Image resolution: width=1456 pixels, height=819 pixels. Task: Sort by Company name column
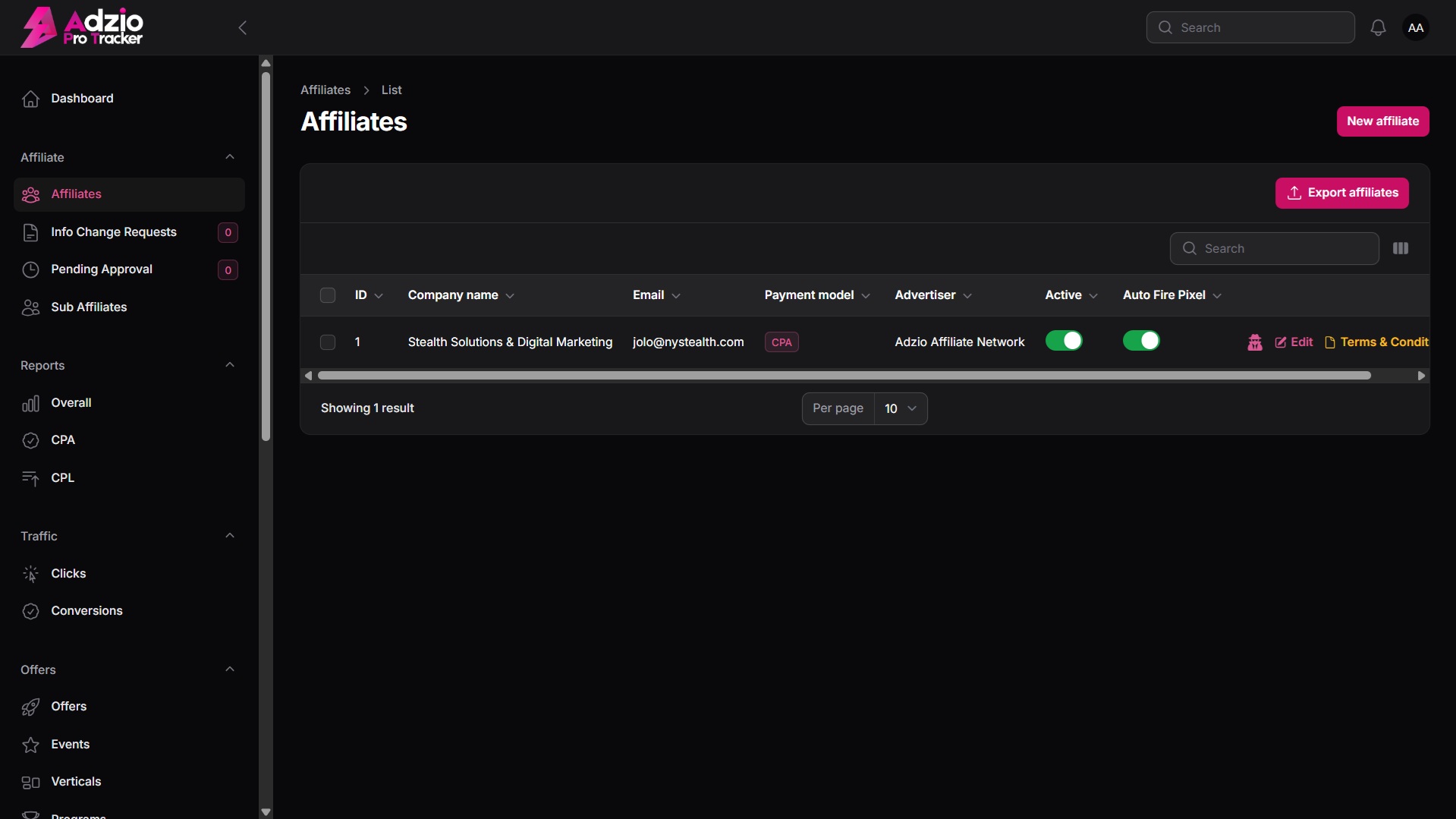coord(461,295)
